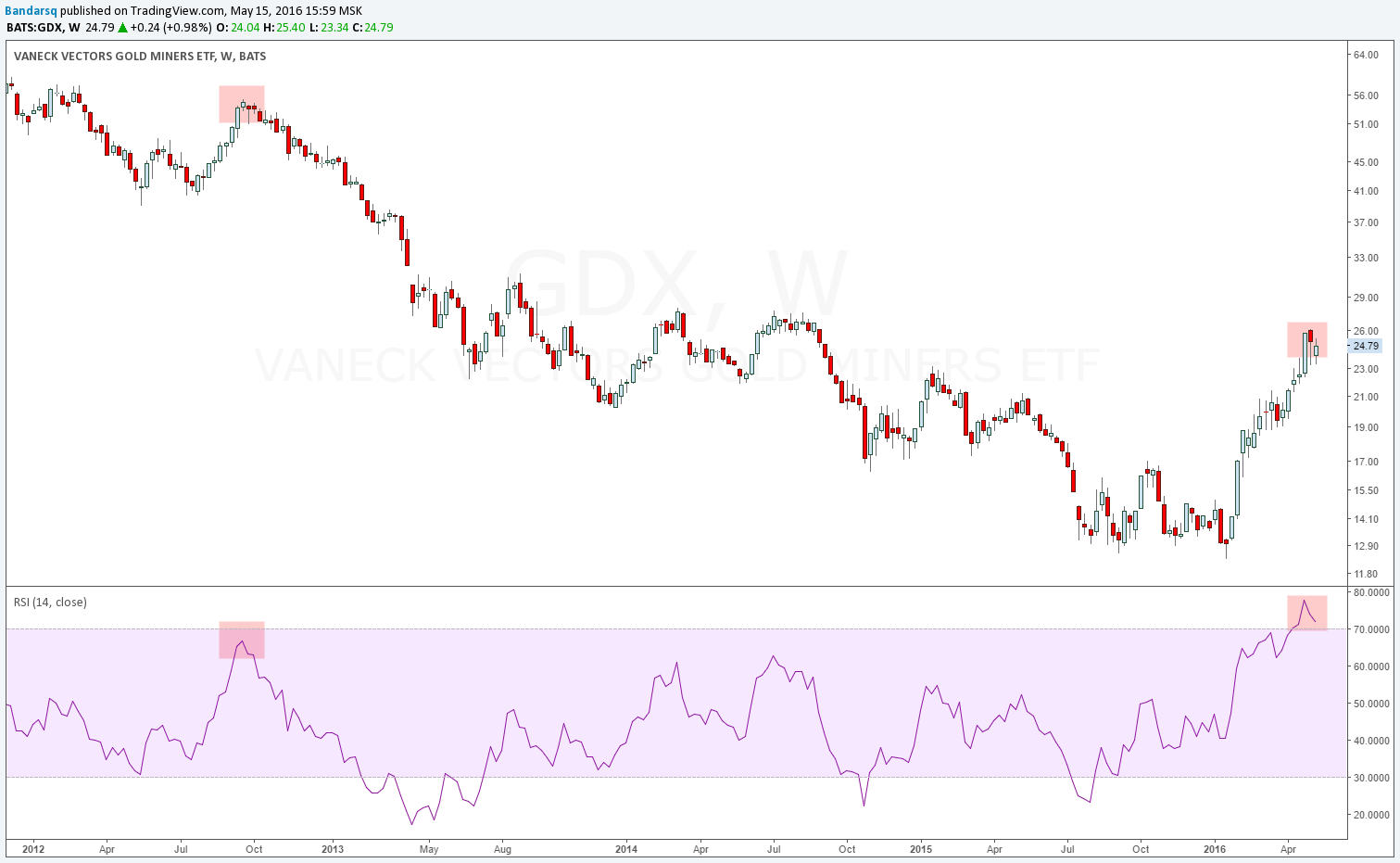Screen dimensions: 1400x863
Task: Click the 41.00 price axis label
Action: point(1366,191)
